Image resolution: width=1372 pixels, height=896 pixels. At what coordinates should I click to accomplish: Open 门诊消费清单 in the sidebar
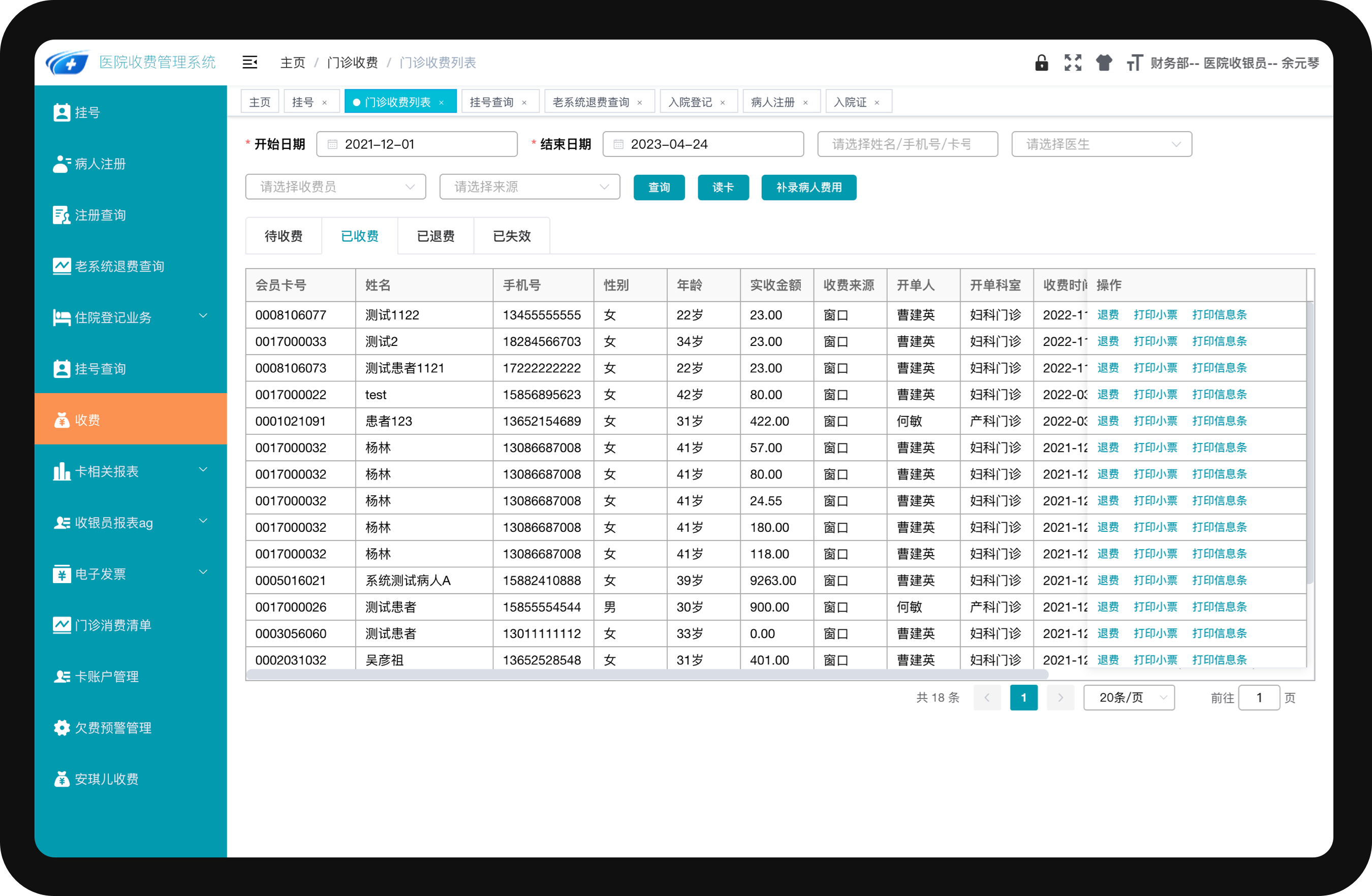click(x=131, y=625)
